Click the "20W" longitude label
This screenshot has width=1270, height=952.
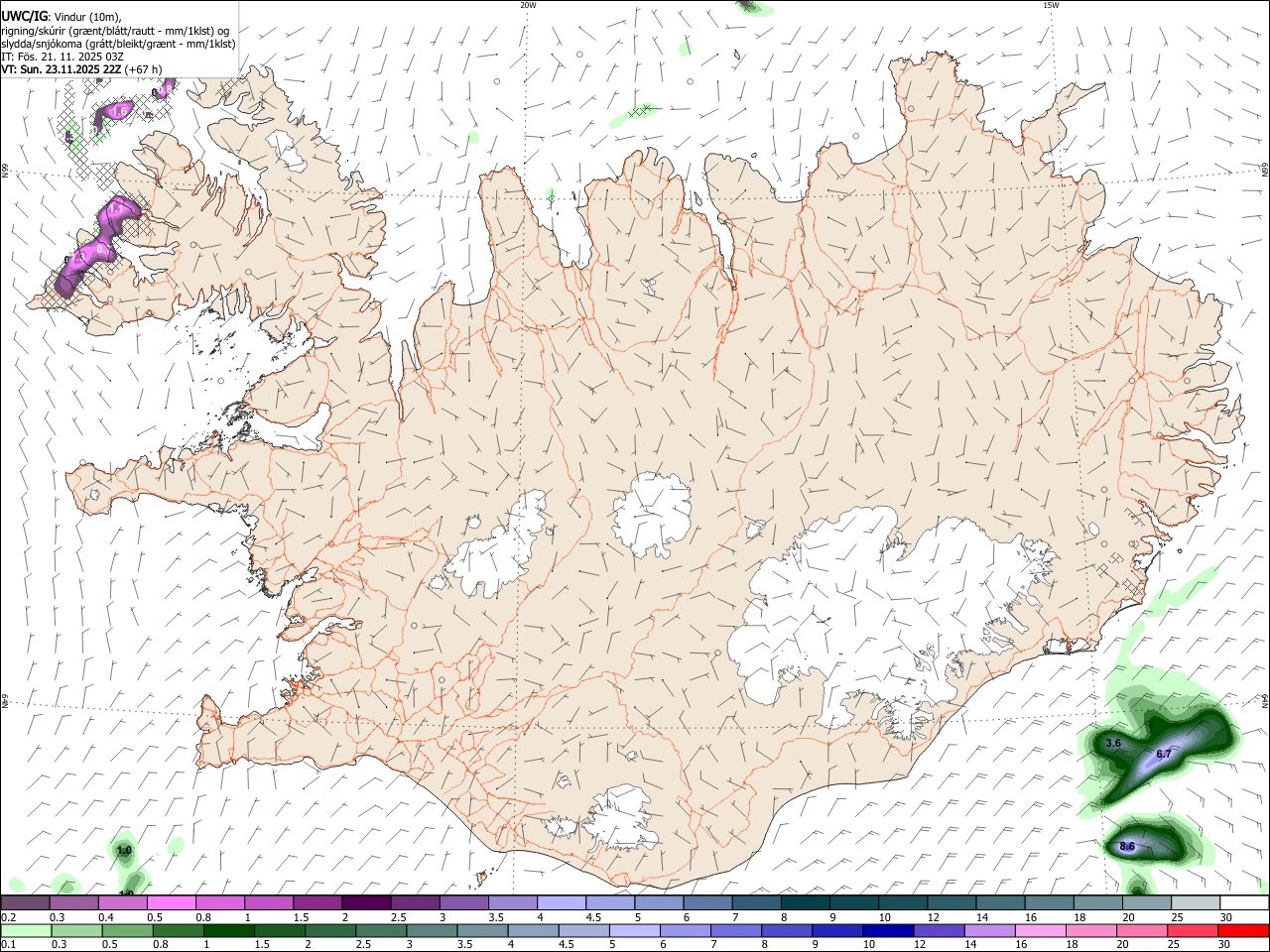pyautogui.click(x=528, y=5)
